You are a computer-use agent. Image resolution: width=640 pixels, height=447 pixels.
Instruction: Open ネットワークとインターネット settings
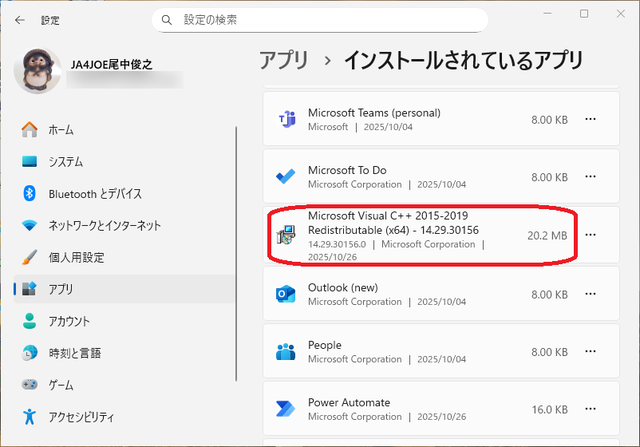point(124,225)
